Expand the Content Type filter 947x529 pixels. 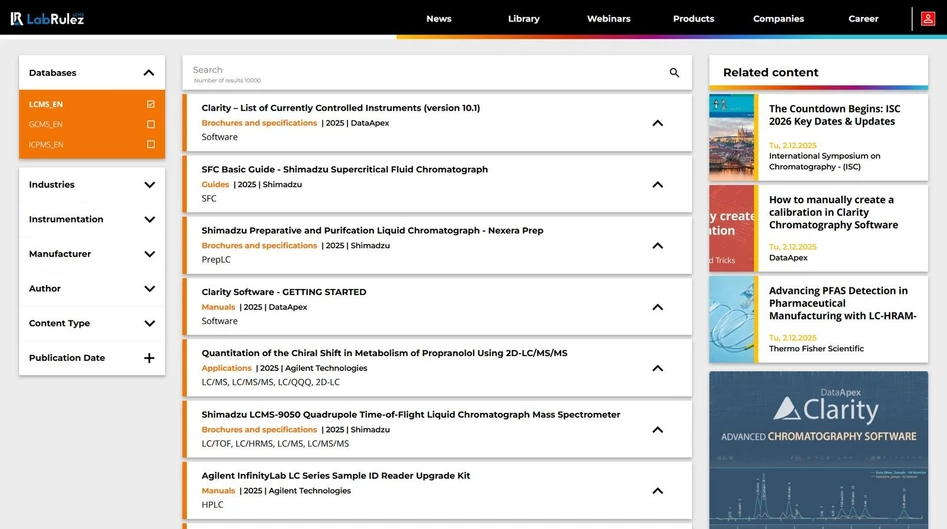pyautogui.click(x=149, y=324)
